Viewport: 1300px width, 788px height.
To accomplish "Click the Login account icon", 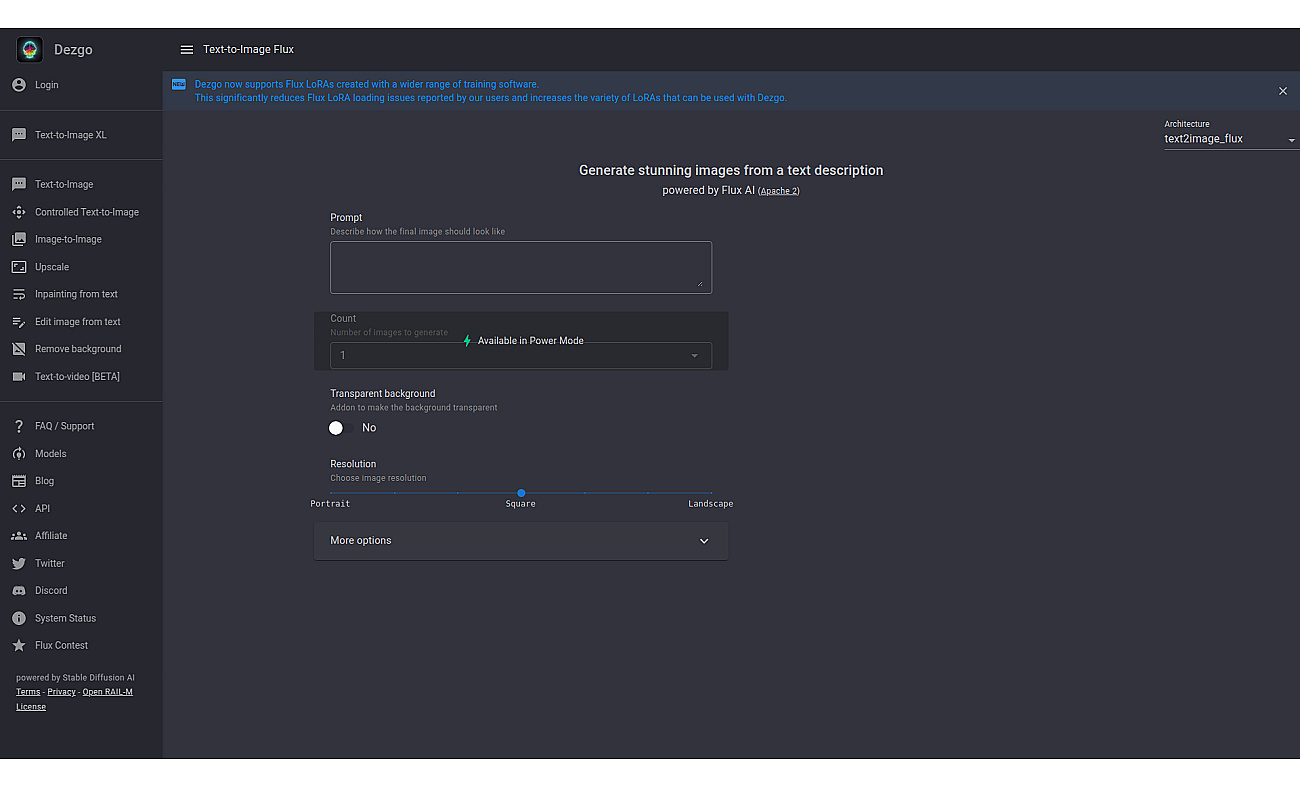I will click(19, 85).
